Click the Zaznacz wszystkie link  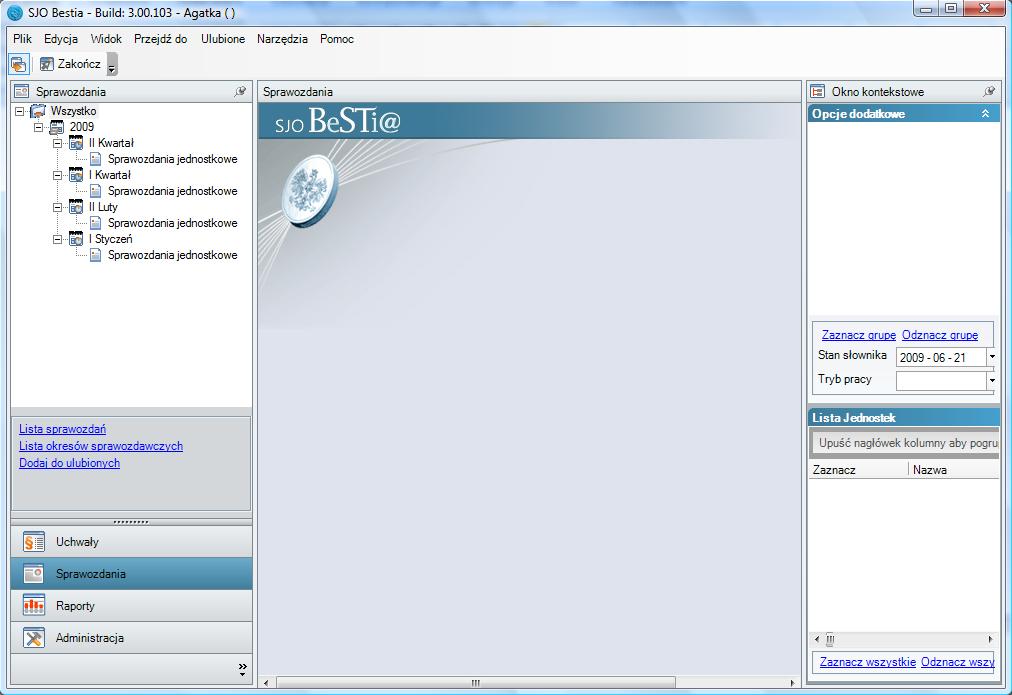coord(867,662)
